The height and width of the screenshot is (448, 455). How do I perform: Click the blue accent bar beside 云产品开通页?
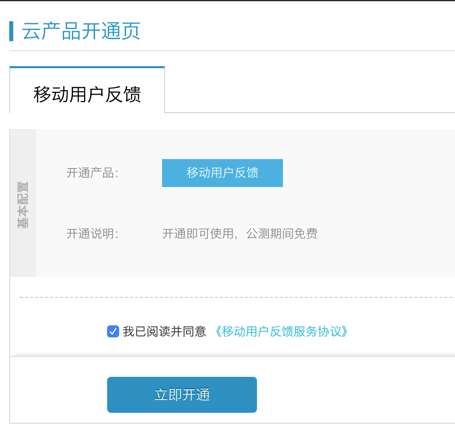(x=11, y=31)
